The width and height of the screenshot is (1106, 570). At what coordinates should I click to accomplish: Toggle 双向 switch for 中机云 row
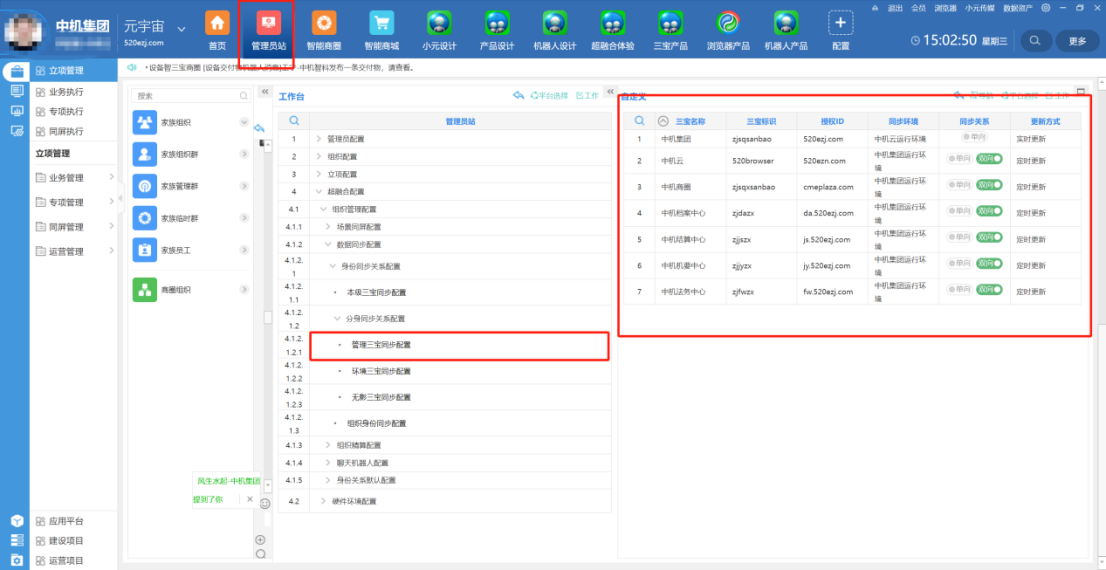coord(989,161)
